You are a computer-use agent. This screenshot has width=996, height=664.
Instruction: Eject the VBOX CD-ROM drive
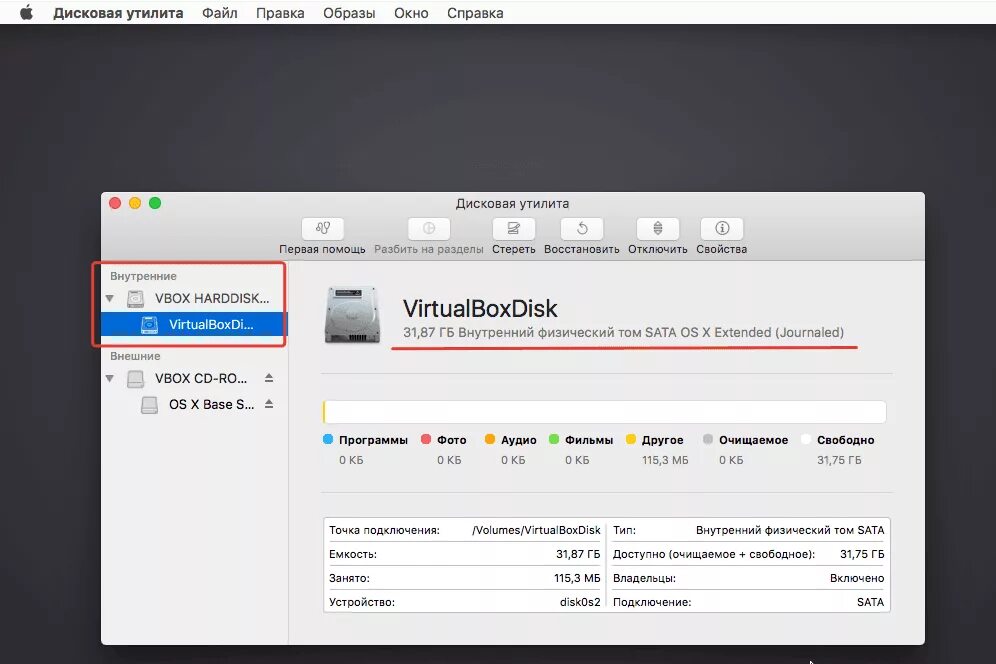(x=269, y=378)
